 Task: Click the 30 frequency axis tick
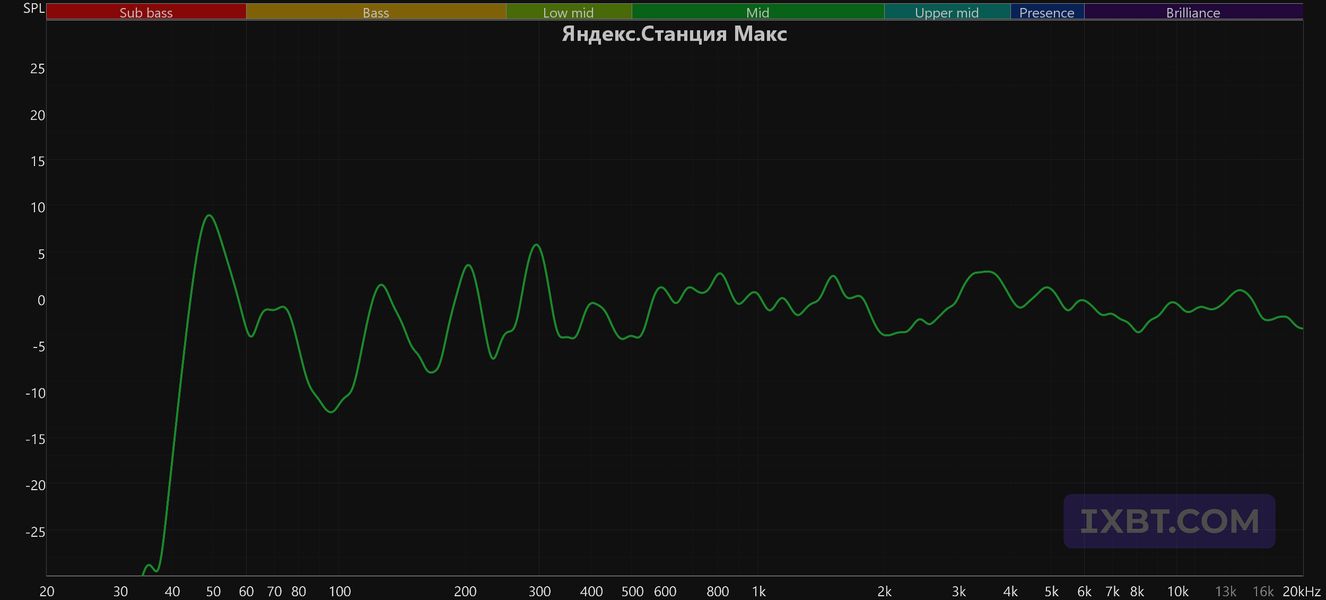point(121,591)
